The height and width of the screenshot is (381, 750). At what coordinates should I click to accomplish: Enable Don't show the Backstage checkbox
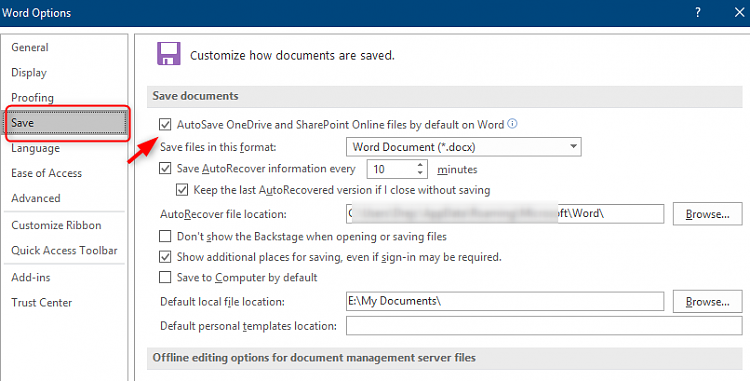pos(165,236)
